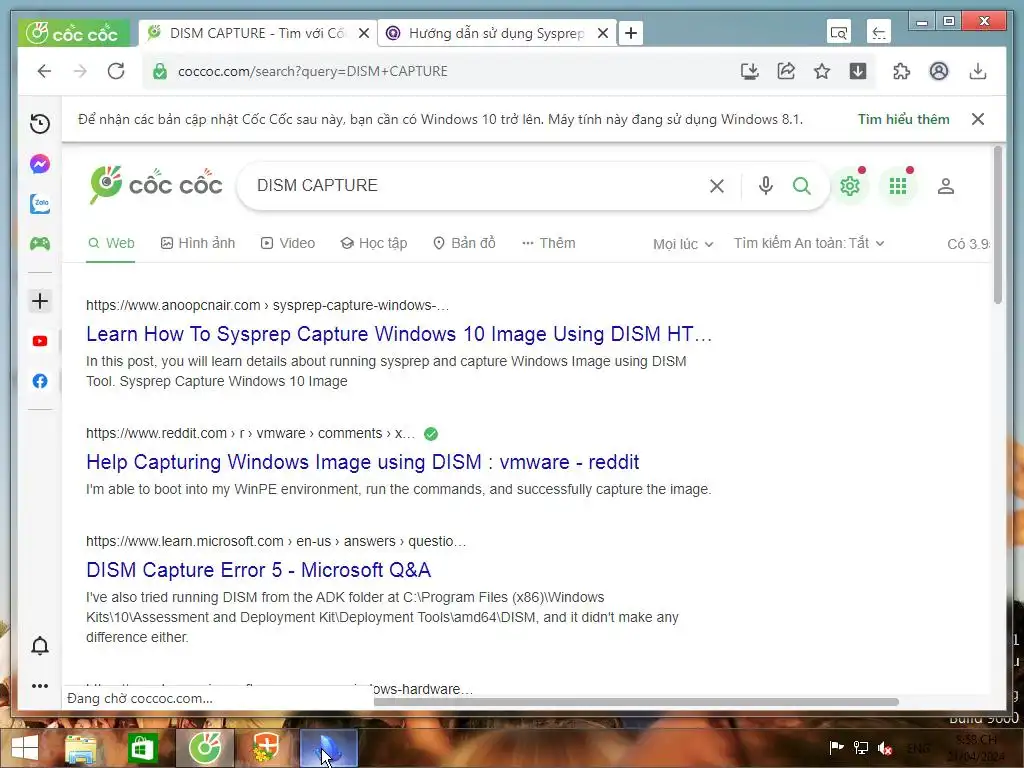Select the Web search category
The width and height of the screenshot is (1024, 768).
pyautogui.click(x=111, y=243)
